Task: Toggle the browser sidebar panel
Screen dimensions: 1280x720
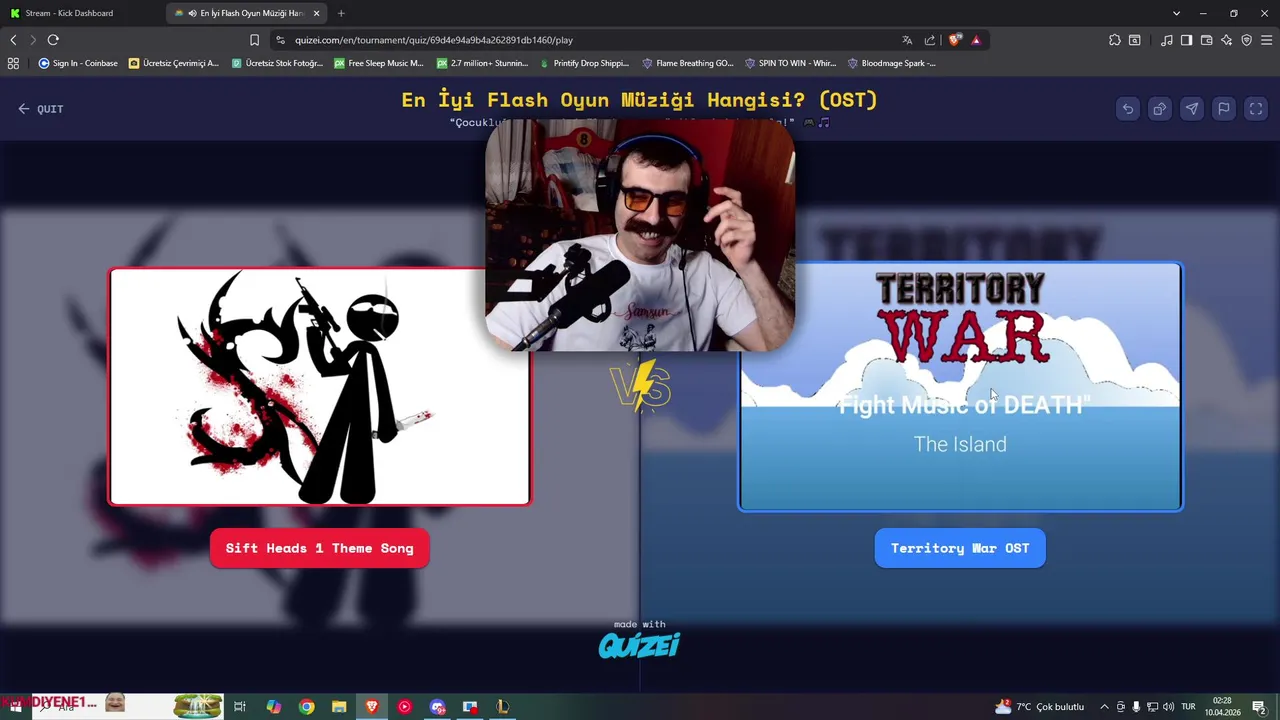Action: [x=1186, y=40]
